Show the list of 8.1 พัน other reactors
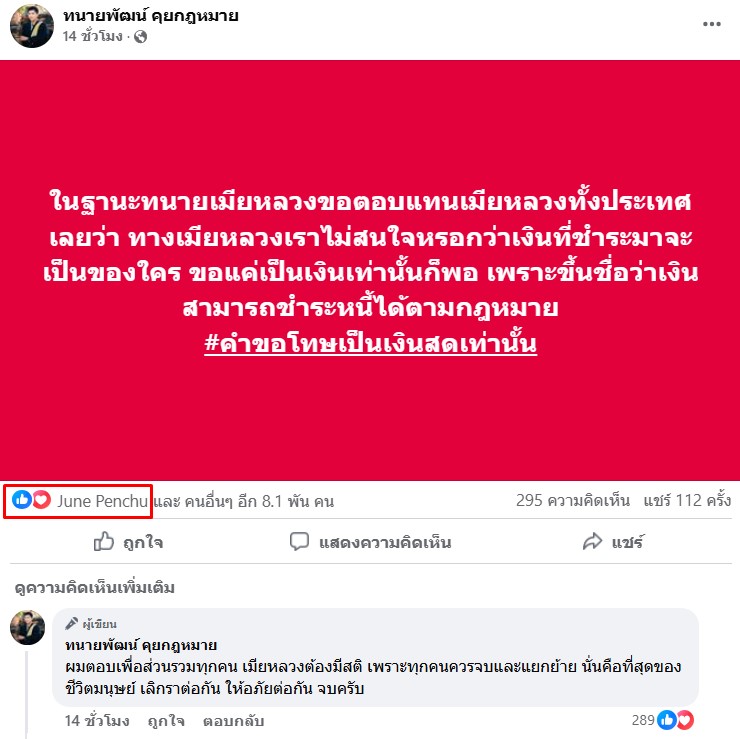 244,501
